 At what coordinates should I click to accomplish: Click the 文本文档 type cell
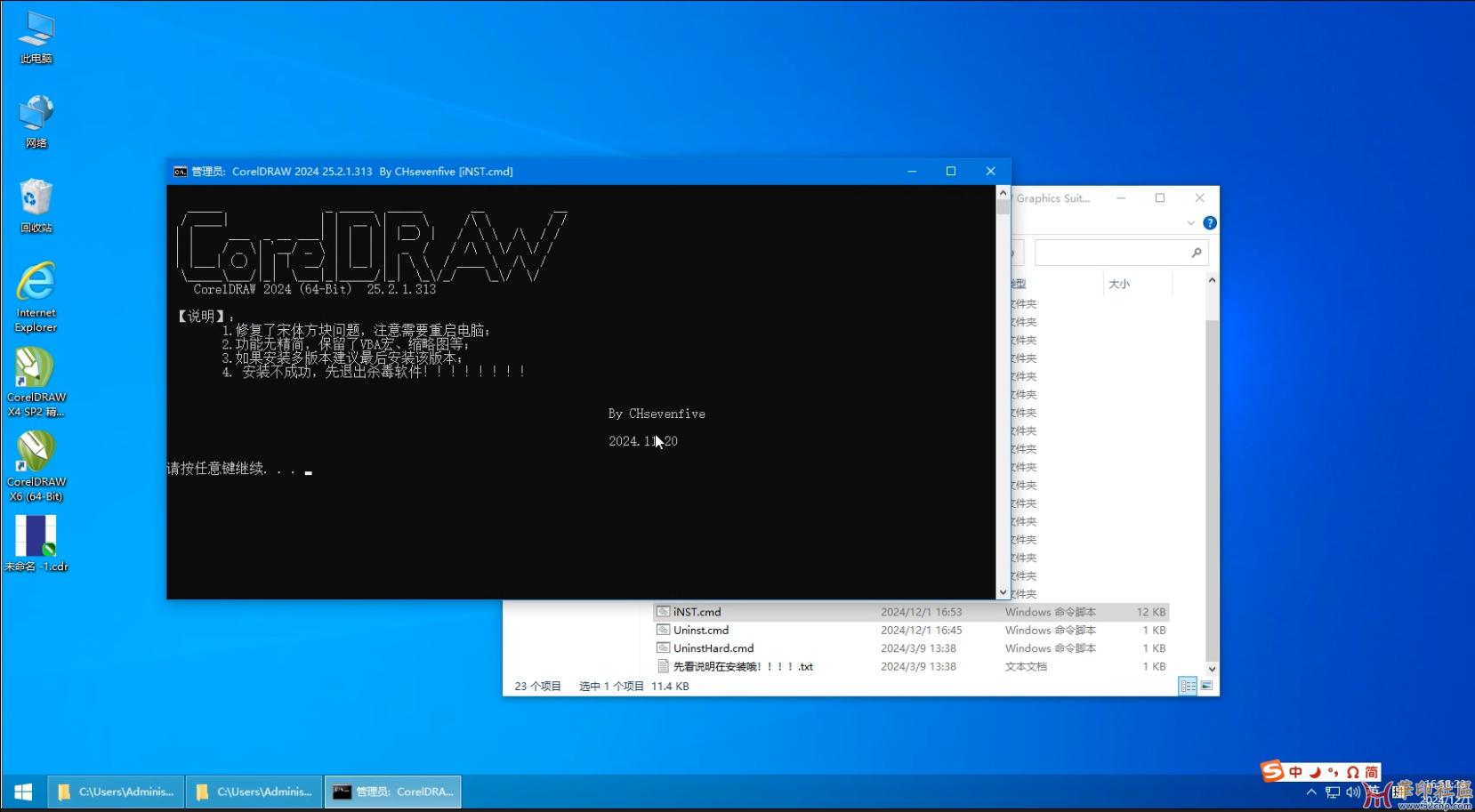[x=1027, y=666]
